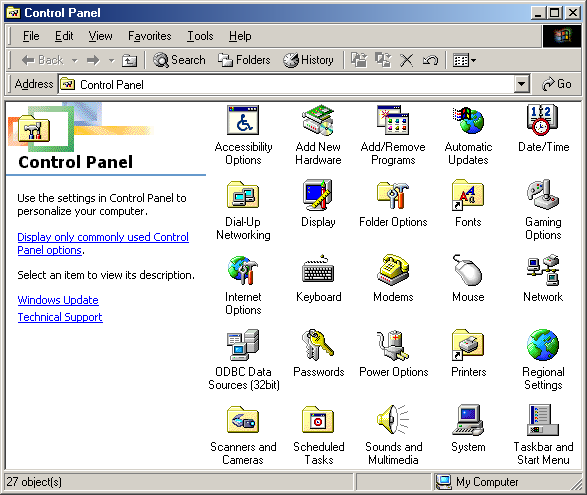Click the Move To toolbar icon
The height and width of the screenshot is (495, 587).
click(359, 60)
